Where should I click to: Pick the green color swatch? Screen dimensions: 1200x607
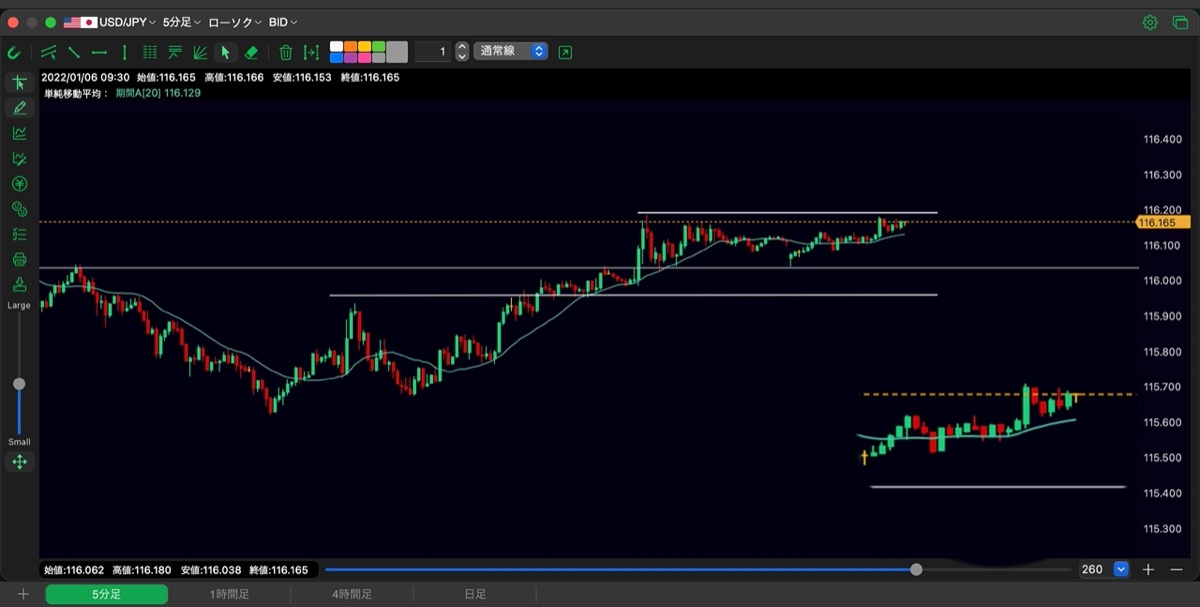378,46
